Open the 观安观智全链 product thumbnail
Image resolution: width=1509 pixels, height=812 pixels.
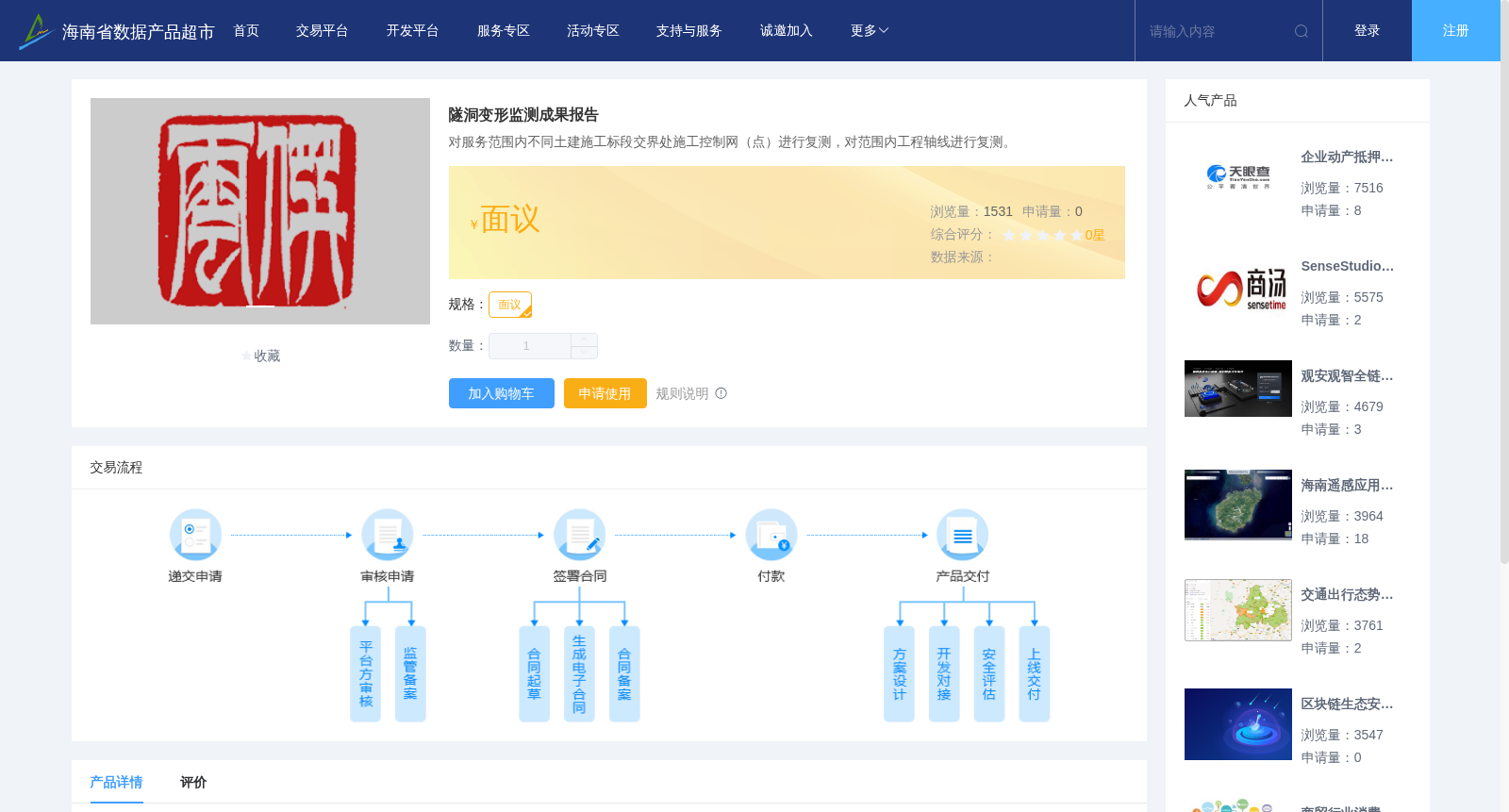[x=1238, y=389]
